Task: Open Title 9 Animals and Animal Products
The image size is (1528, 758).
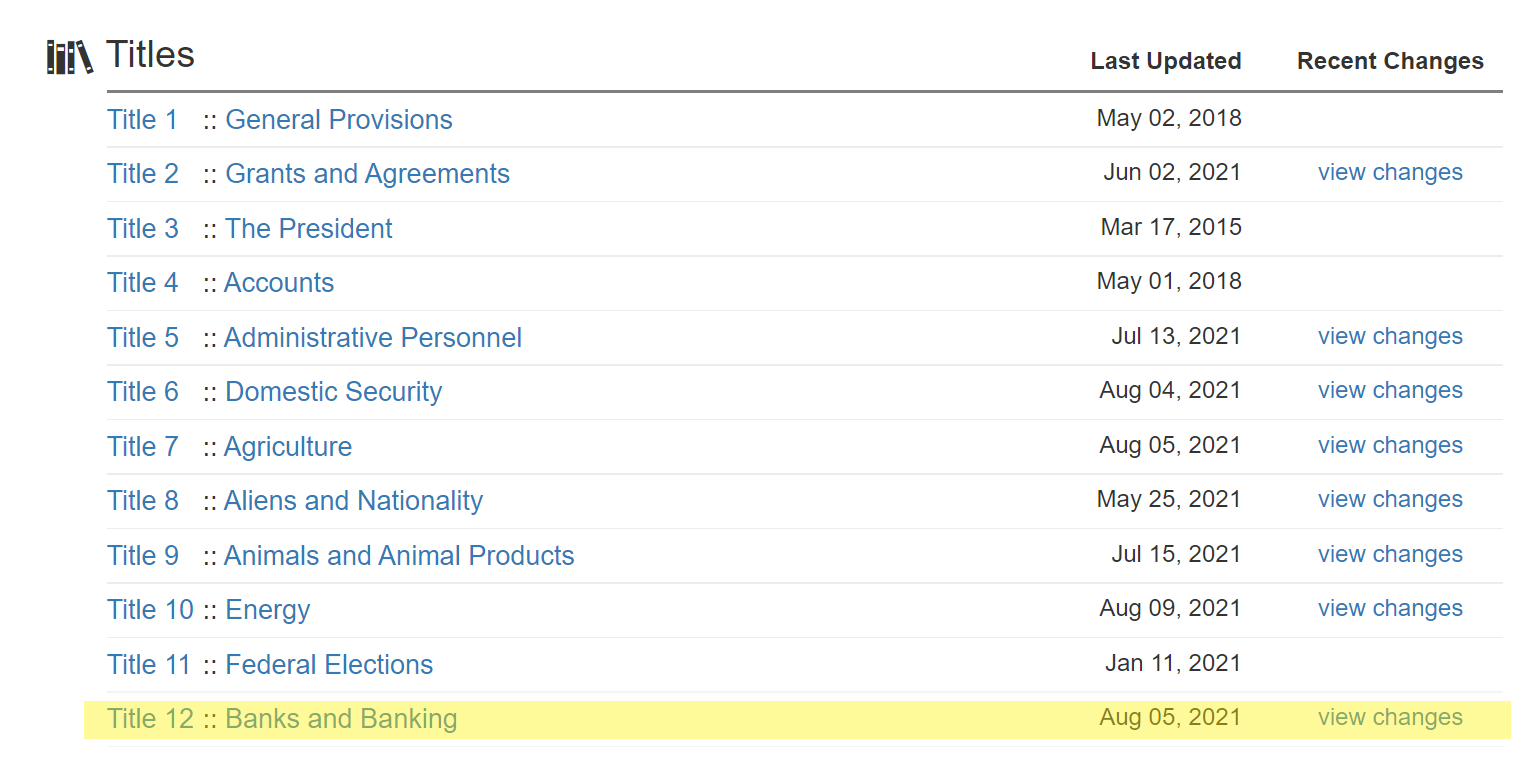Action: coord(341,556)
